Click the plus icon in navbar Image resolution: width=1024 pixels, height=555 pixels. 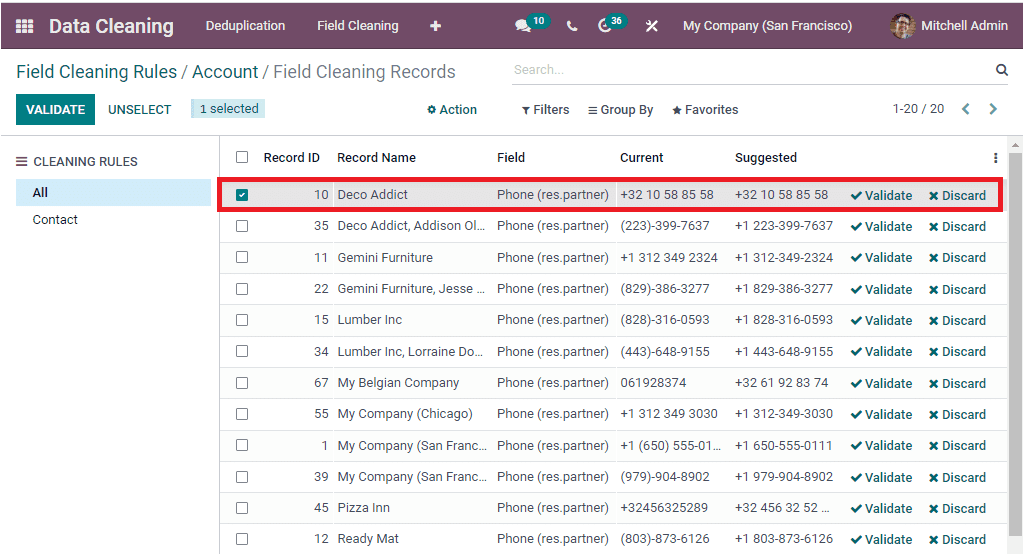435,26
